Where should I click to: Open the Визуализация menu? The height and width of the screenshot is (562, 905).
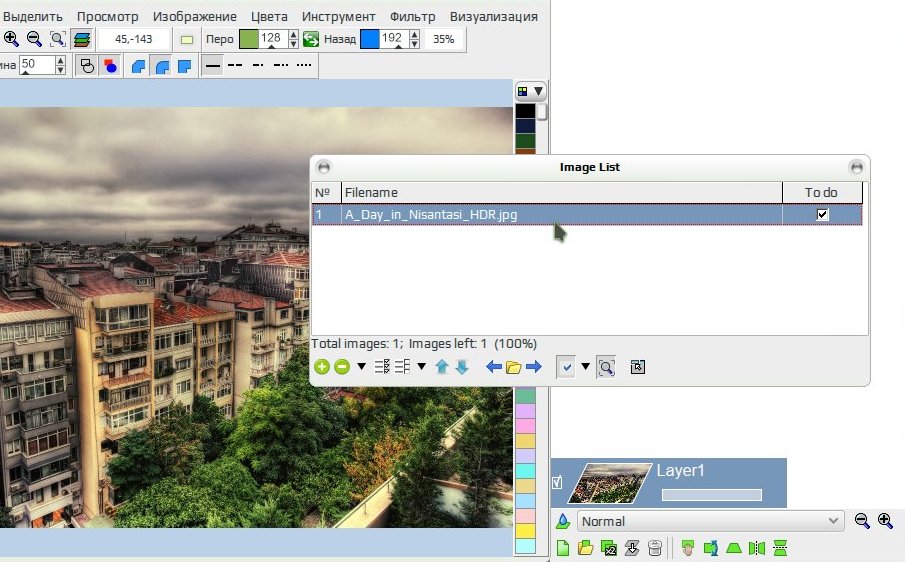coord(493,17)
